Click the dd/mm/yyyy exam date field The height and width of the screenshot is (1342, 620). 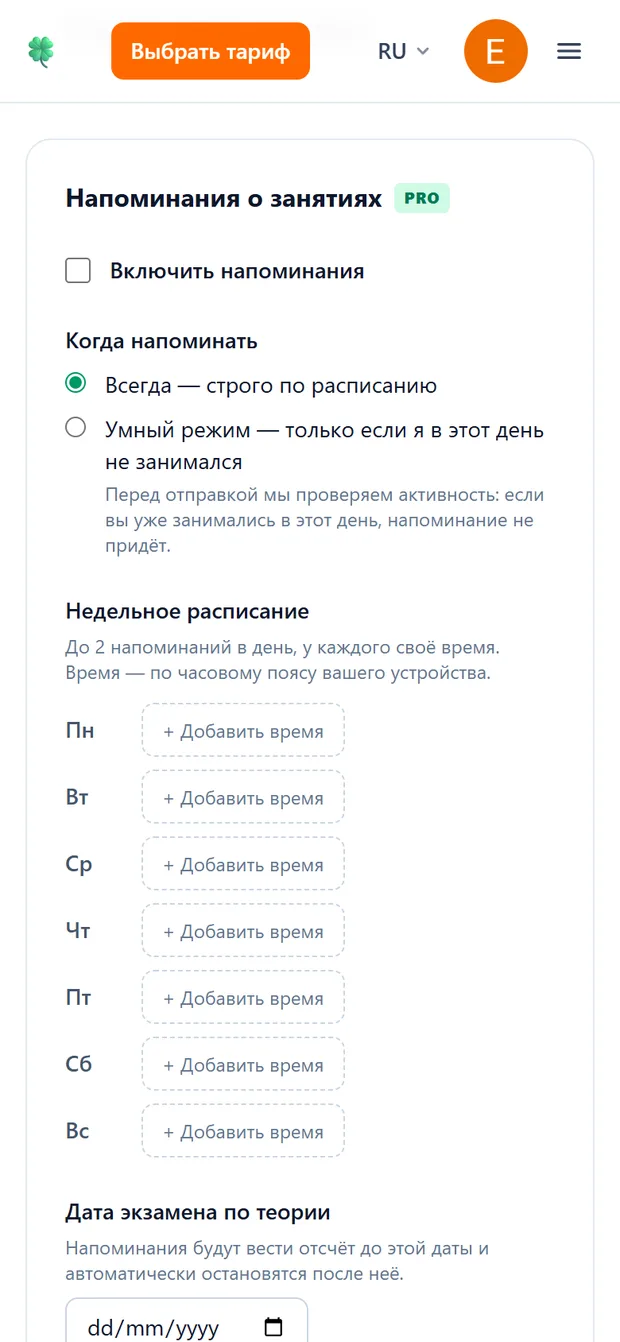pyautogui.click(x=187, y=1321)
